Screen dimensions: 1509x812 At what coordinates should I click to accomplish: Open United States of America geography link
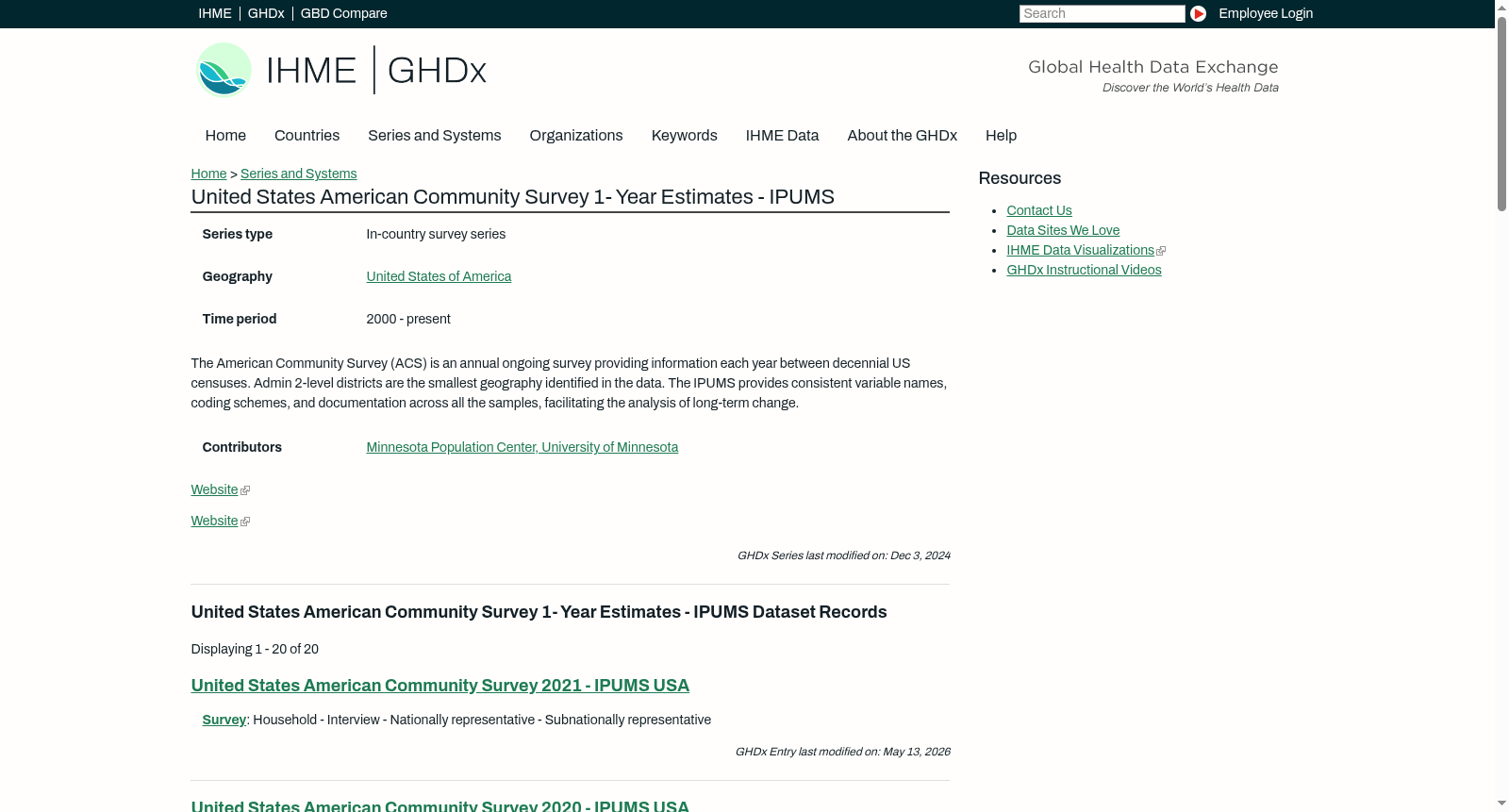[x=439, y=276]
